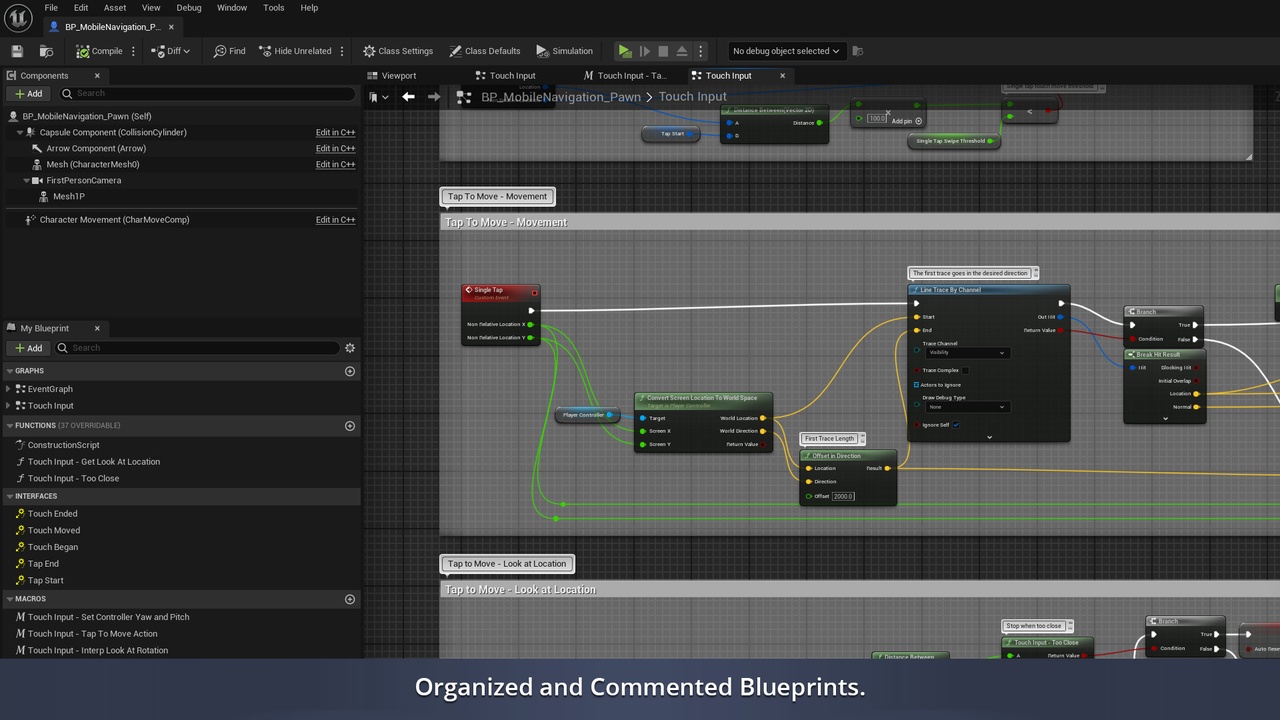Click the Stop playback icon
This screenshot has height=720, width=1280.
[x=662, y=51]
